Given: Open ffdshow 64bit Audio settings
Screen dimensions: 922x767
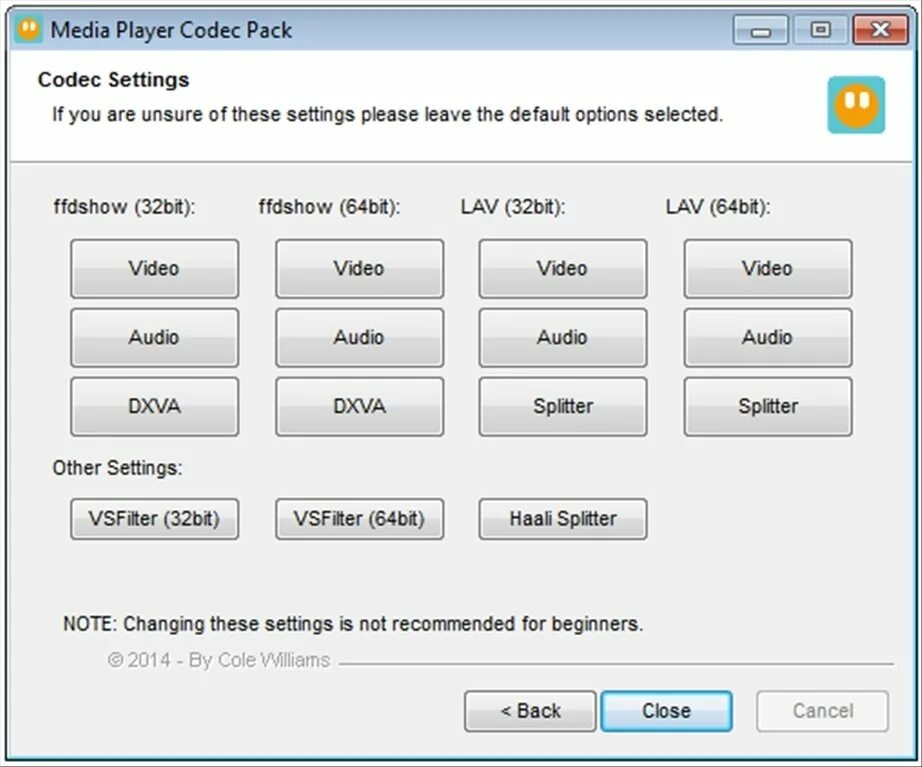Looking at the screenshot, I should click(x=359, y=337).
